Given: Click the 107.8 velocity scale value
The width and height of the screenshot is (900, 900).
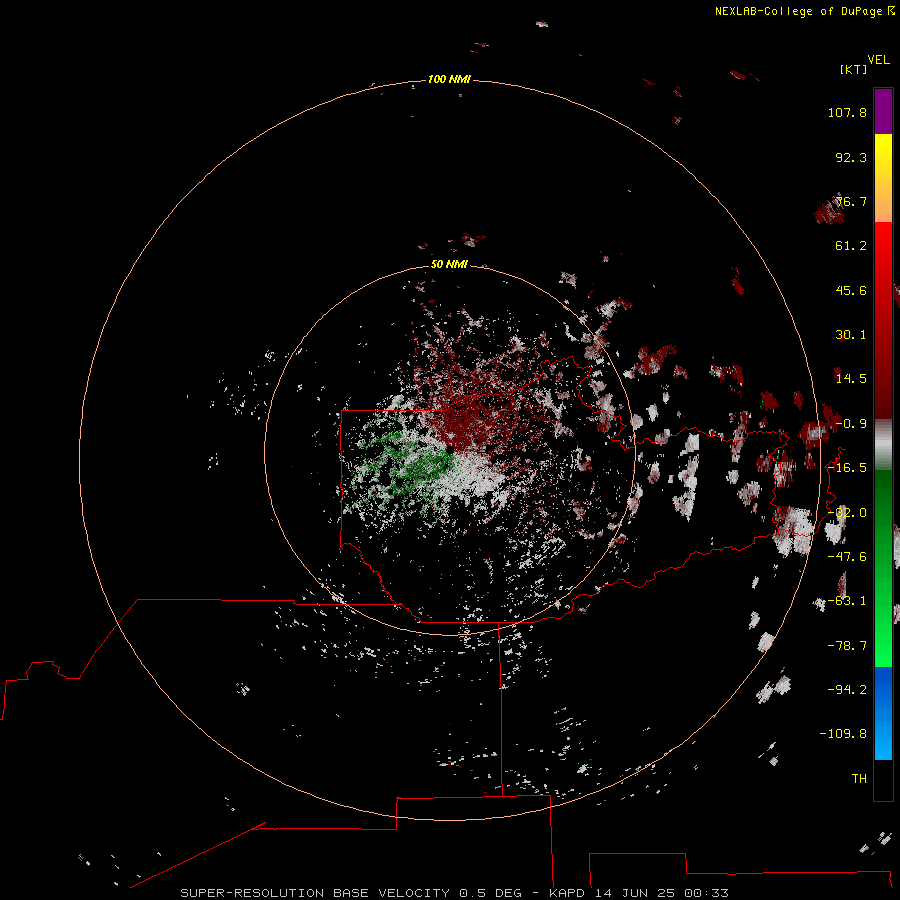Looking at the screenshot, I should point(847,112).
